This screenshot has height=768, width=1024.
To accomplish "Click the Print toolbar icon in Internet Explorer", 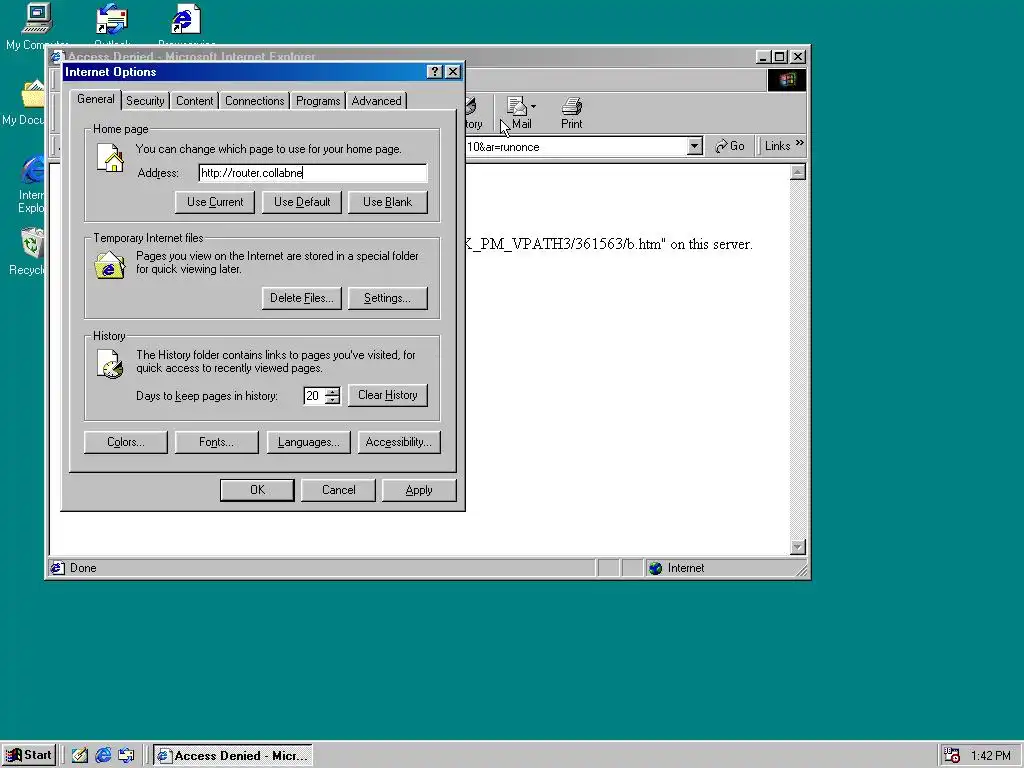I will pyautogui.click(x=571, y=113).
